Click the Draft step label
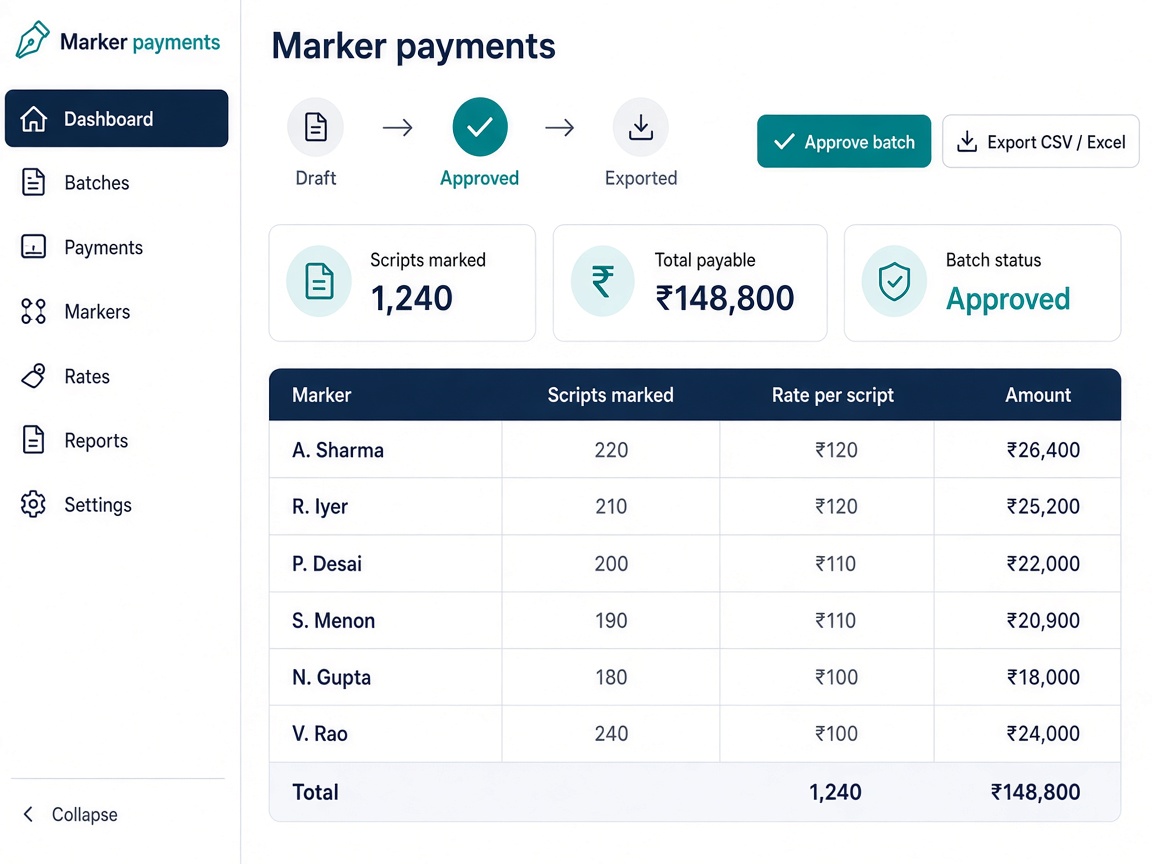The image size is (1152, 864). coord(315,178)
